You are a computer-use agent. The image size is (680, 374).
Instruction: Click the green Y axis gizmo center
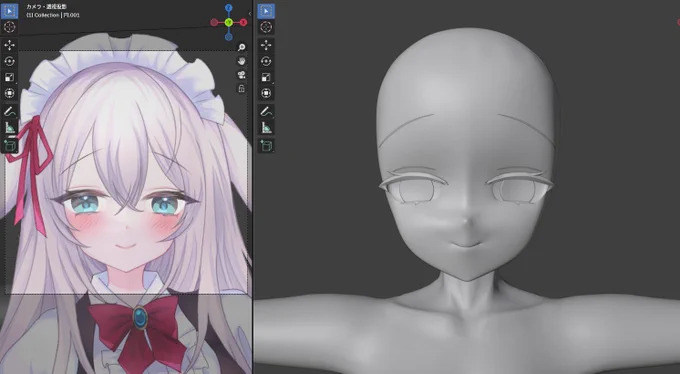229,23
